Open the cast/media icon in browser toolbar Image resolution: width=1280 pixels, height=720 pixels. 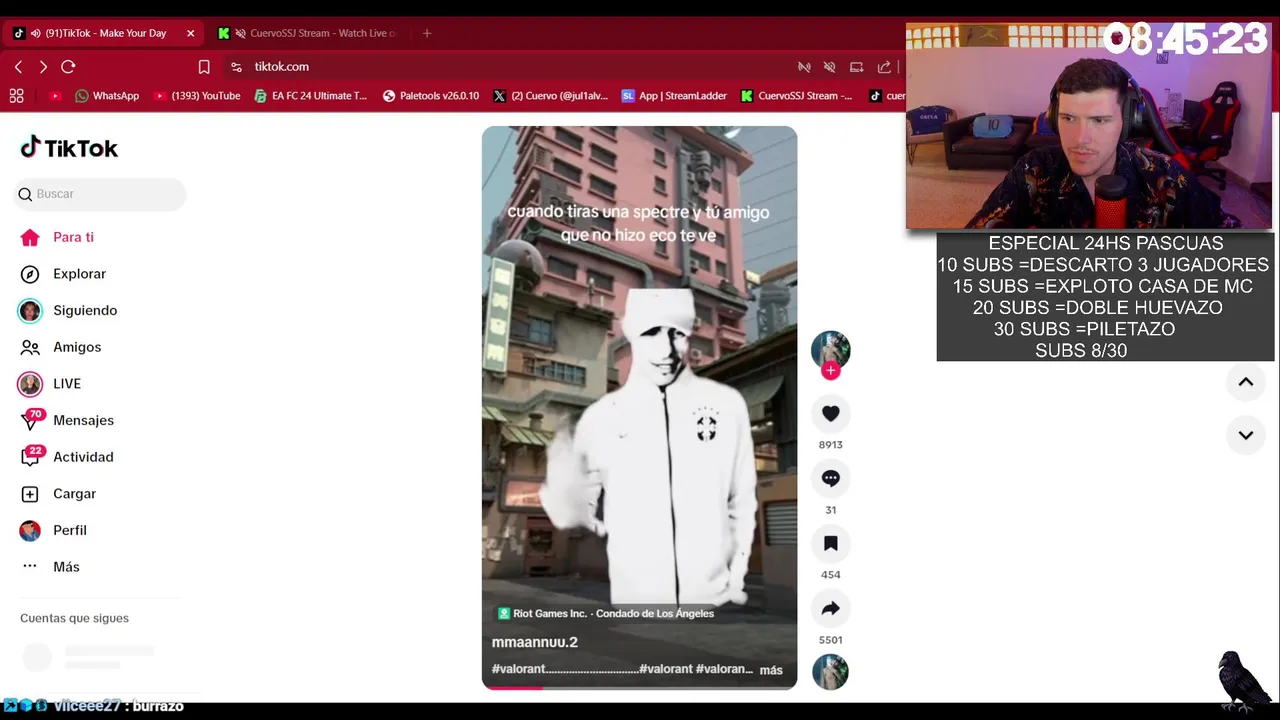[856, 67]
